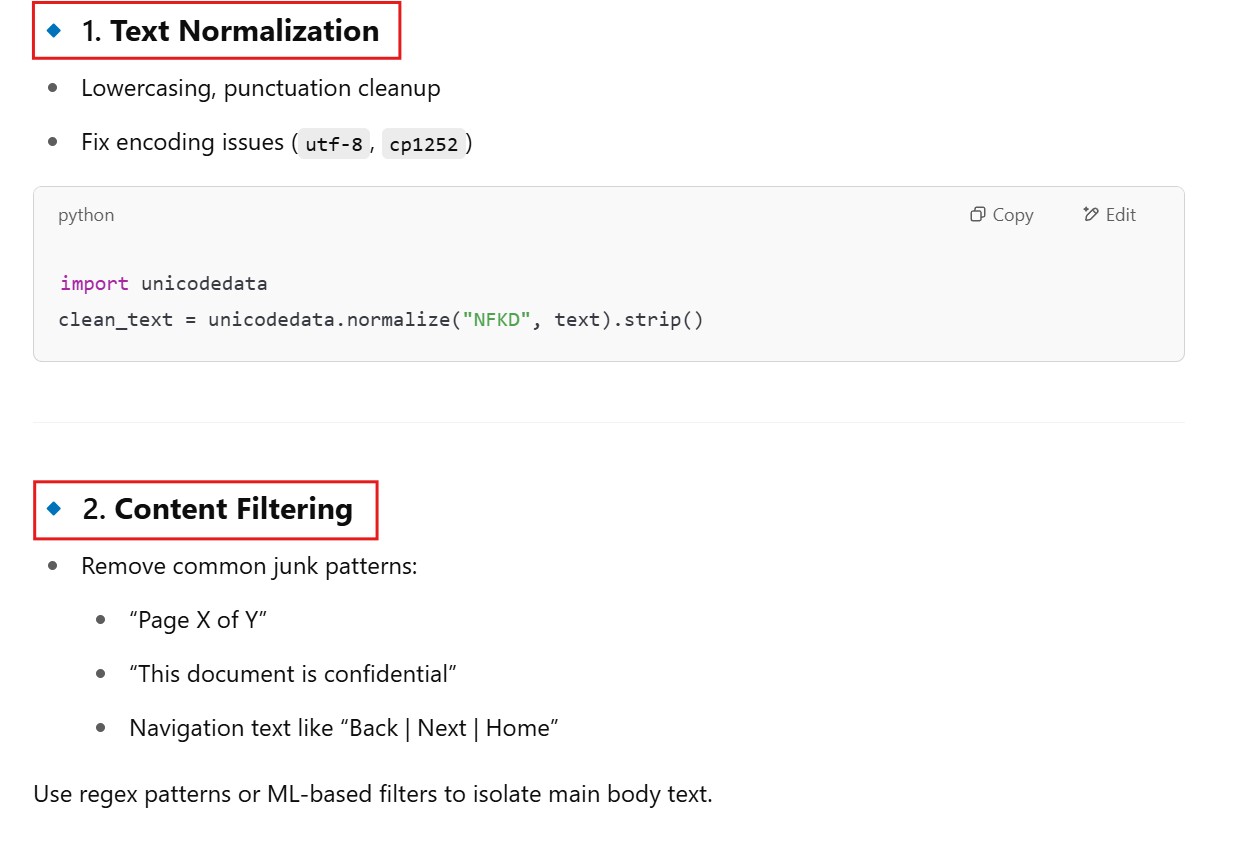
Task: Click the blue diamond beside Text Normalization
Action: pos(54,31)
